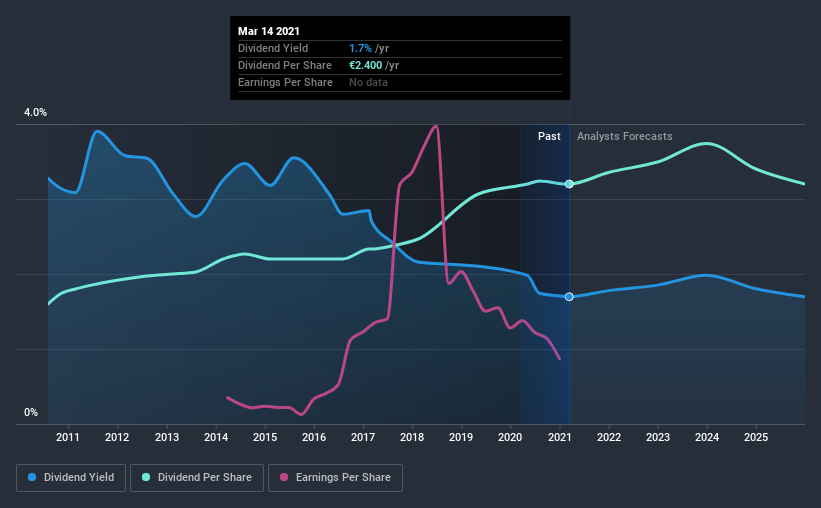Select the blue data point marker at Mar 2021

click(x=569, y=297)
